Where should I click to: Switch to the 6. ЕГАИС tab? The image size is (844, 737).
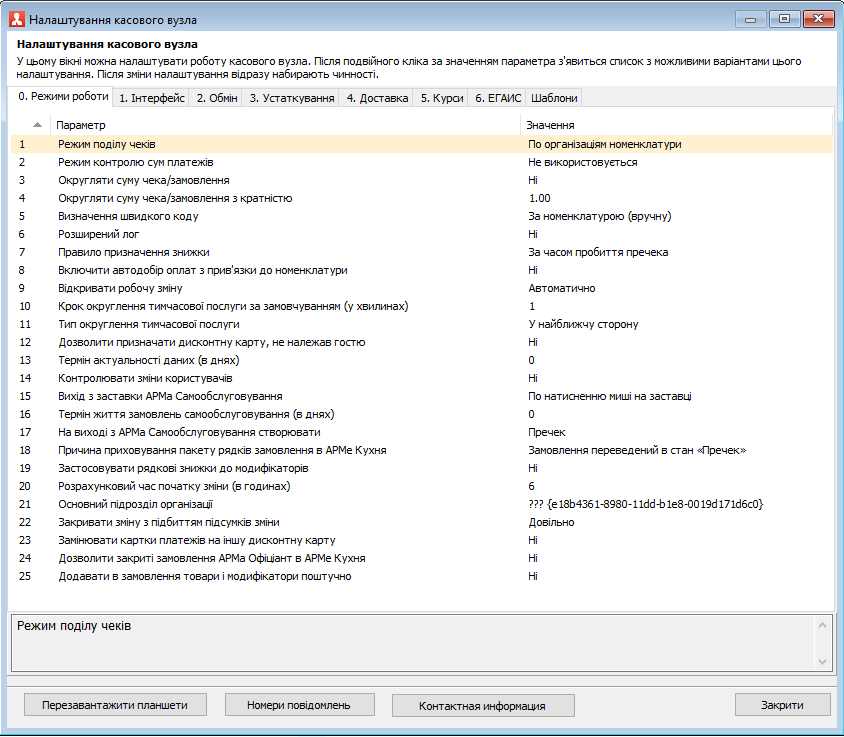498,98
